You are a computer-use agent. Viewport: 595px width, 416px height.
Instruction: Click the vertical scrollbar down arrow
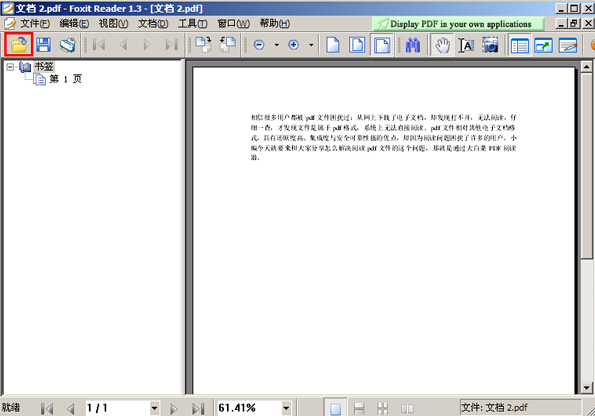click(x=587, y=388)
